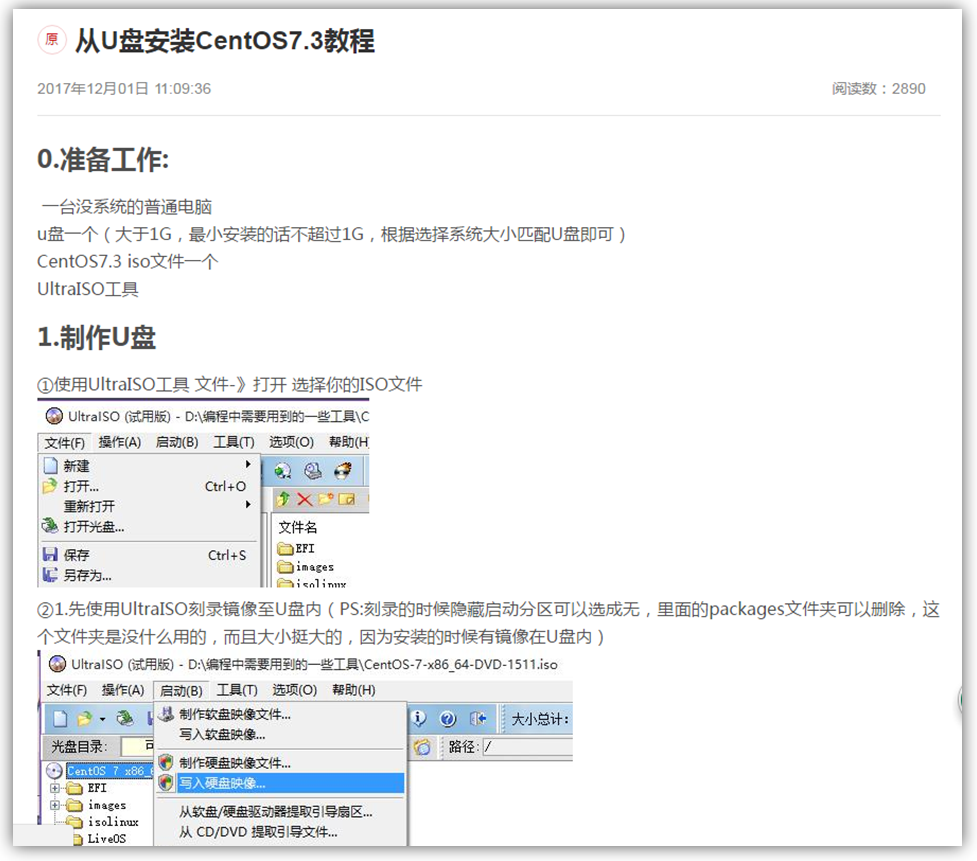977x861 pixels.
Task: Open the 启动(B) menu with the Boot dropdown showing
Action: click(x=181, y=690)
